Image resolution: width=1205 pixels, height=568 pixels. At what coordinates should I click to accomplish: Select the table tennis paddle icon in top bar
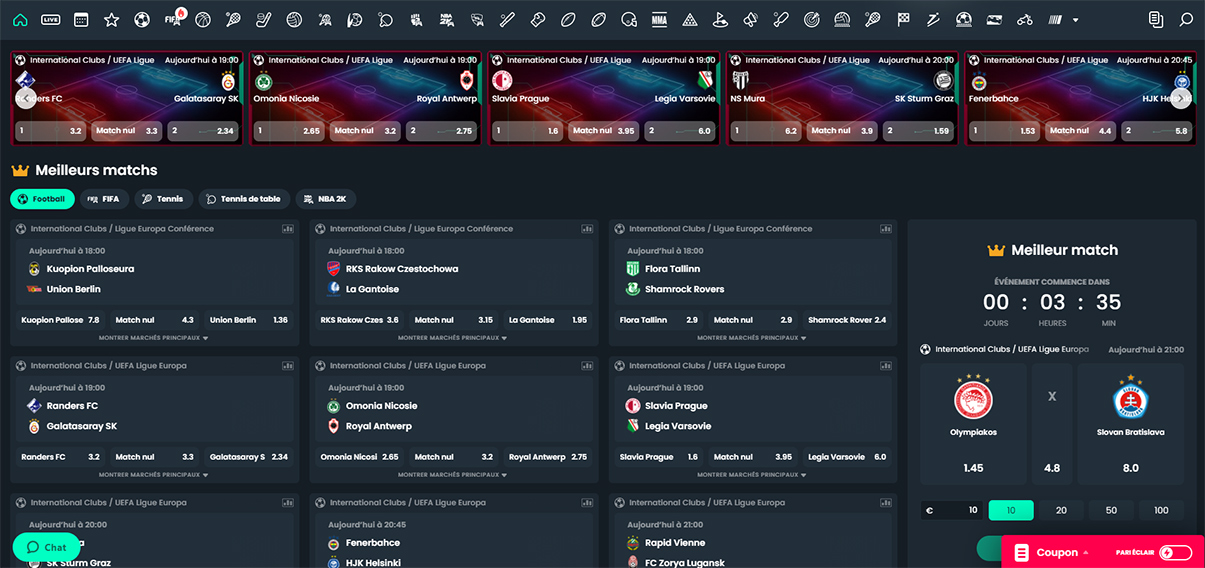pyautogui.click(x=386, y=19)
